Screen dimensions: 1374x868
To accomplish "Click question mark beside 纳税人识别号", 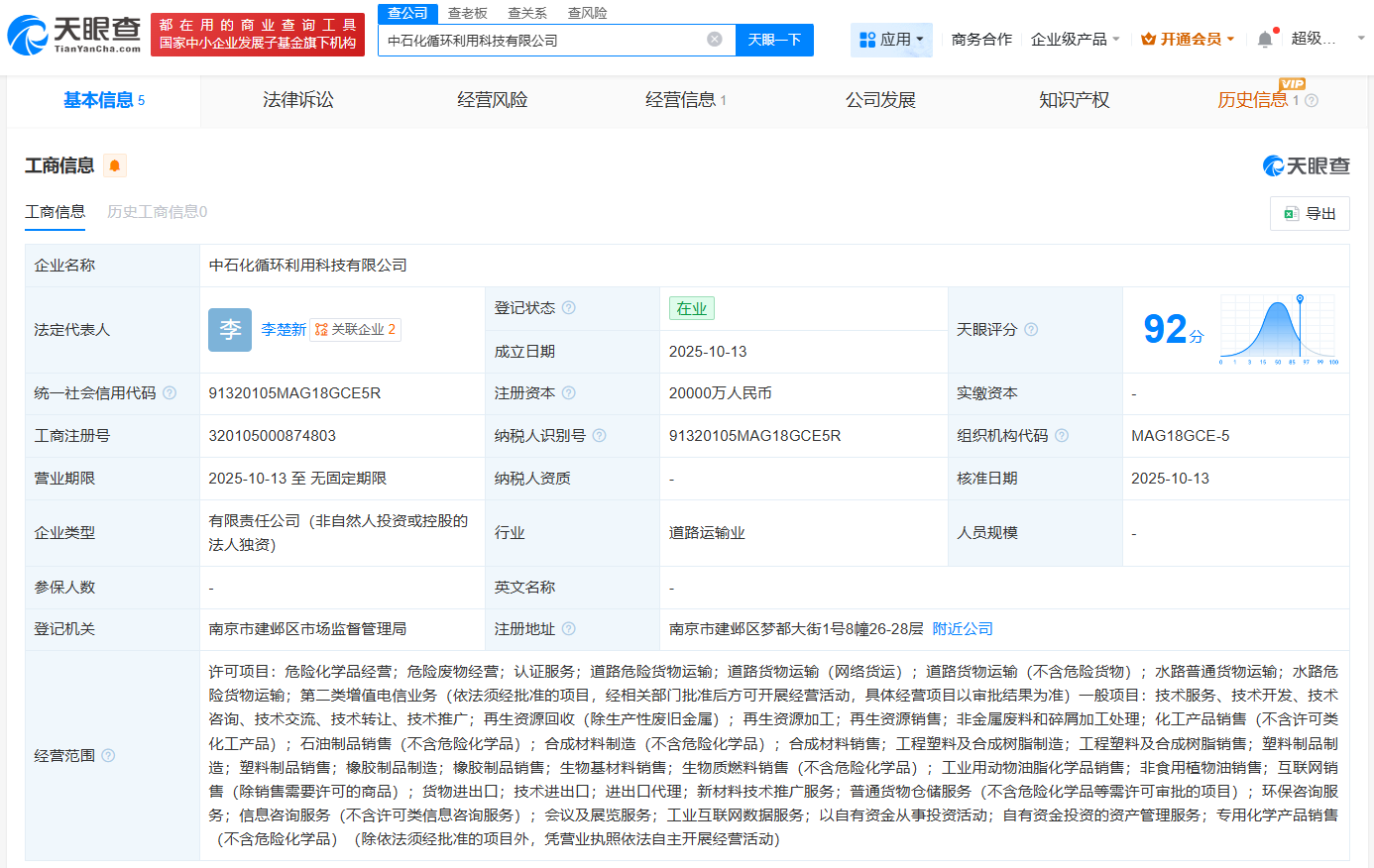I will click(x=599, y=435).
